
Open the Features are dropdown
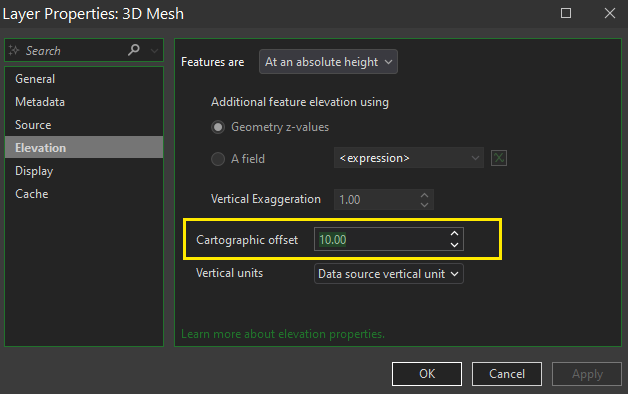pyautogui.click(x=328, y=62)
